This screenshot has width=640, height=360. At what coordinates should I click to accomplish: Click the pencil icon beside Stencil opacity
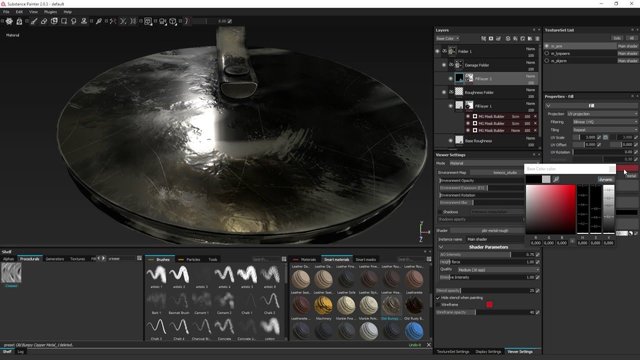tap(538, 291)
